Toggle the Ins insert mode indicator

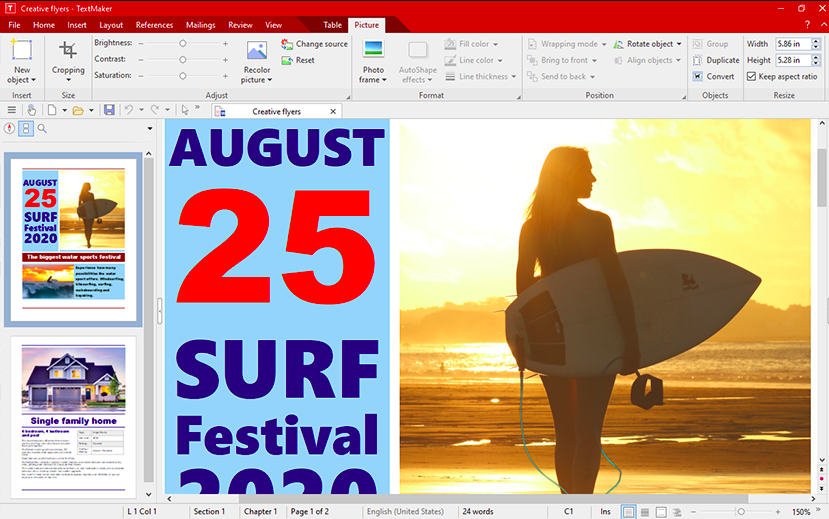(x=605, y=511)
